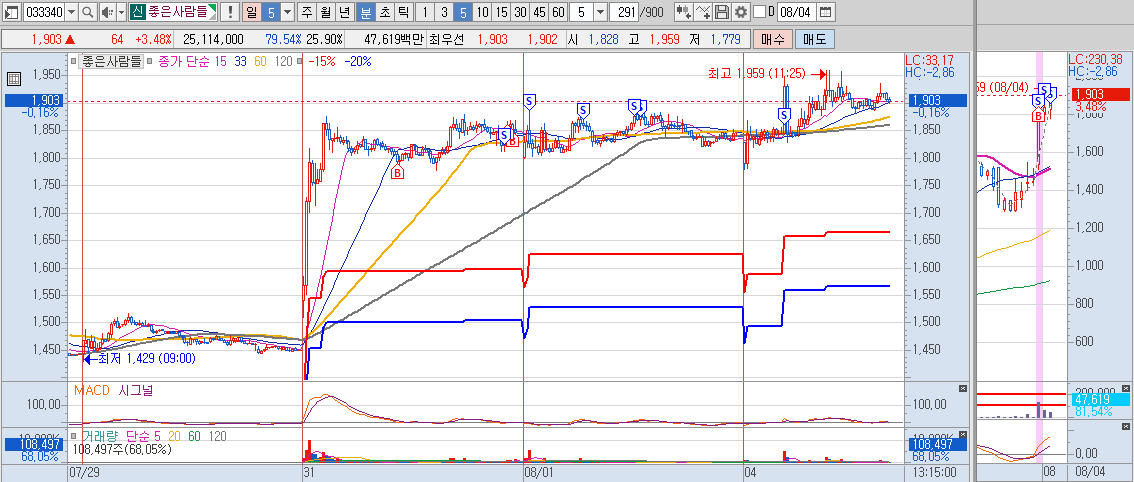This screenshot has height=482, width=1134.
Task: Open the custom interval dropdown showing 5
Action: tap(600, 12)
